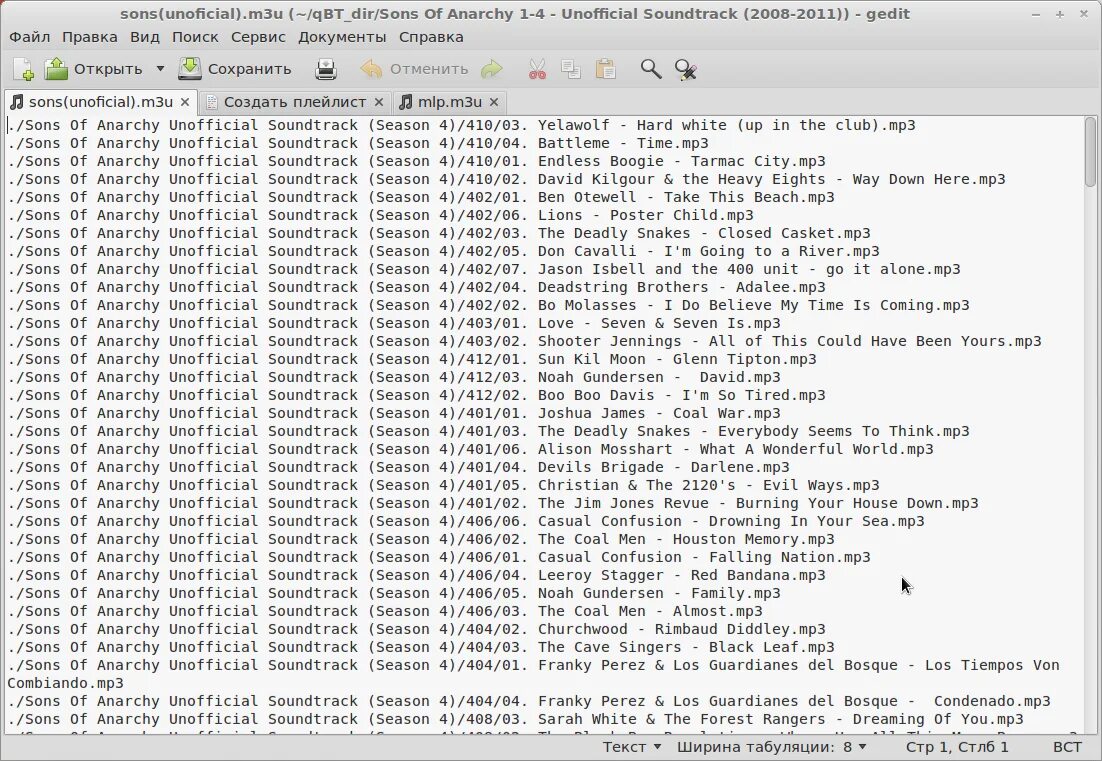This screenshot has height=761, width=1102.
Task: Click the Endless Boogie - Tarmac City line
Action: [416, 161]
